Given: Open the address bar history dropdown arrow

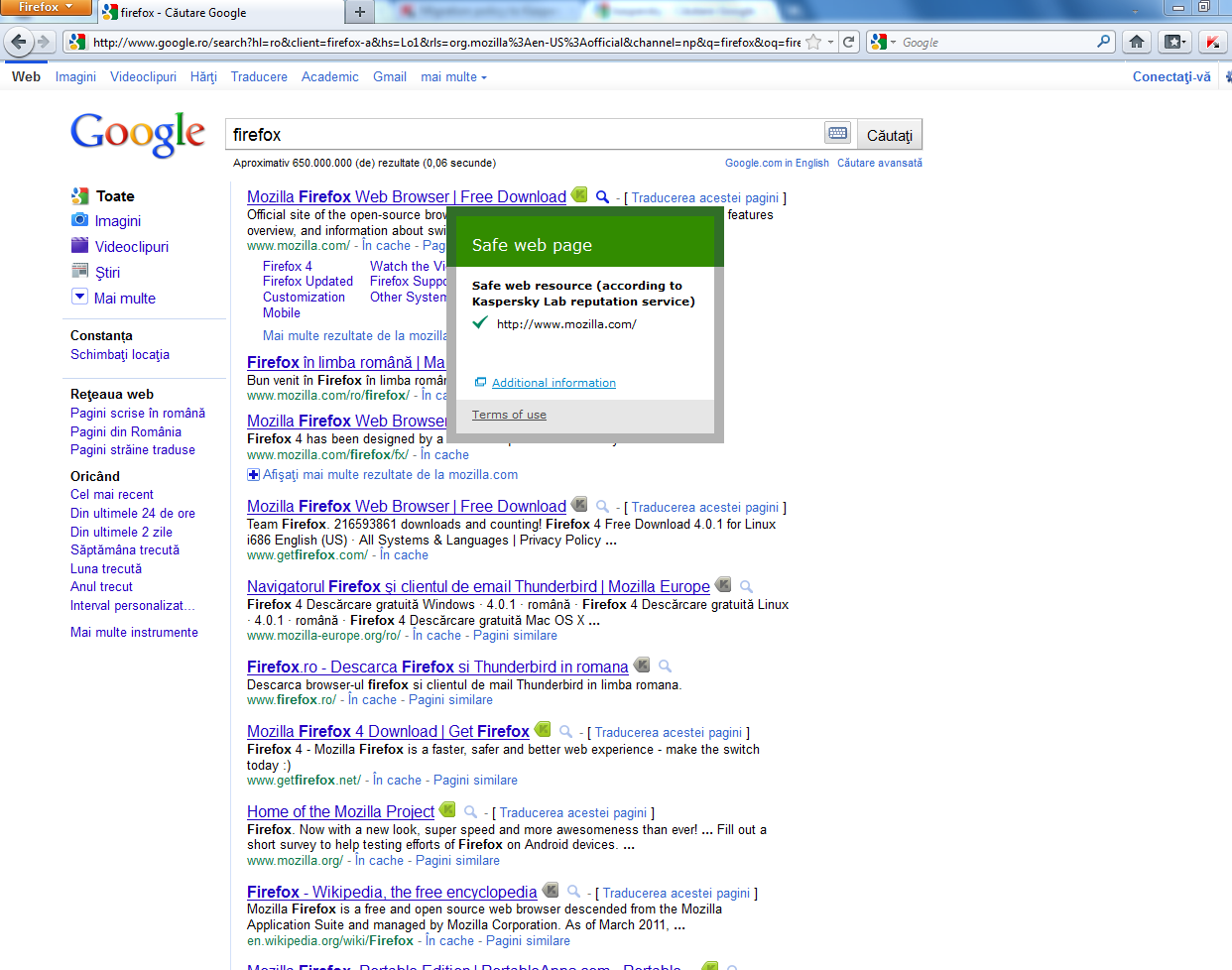Looking at the screenshot, I should click(830, 42).
